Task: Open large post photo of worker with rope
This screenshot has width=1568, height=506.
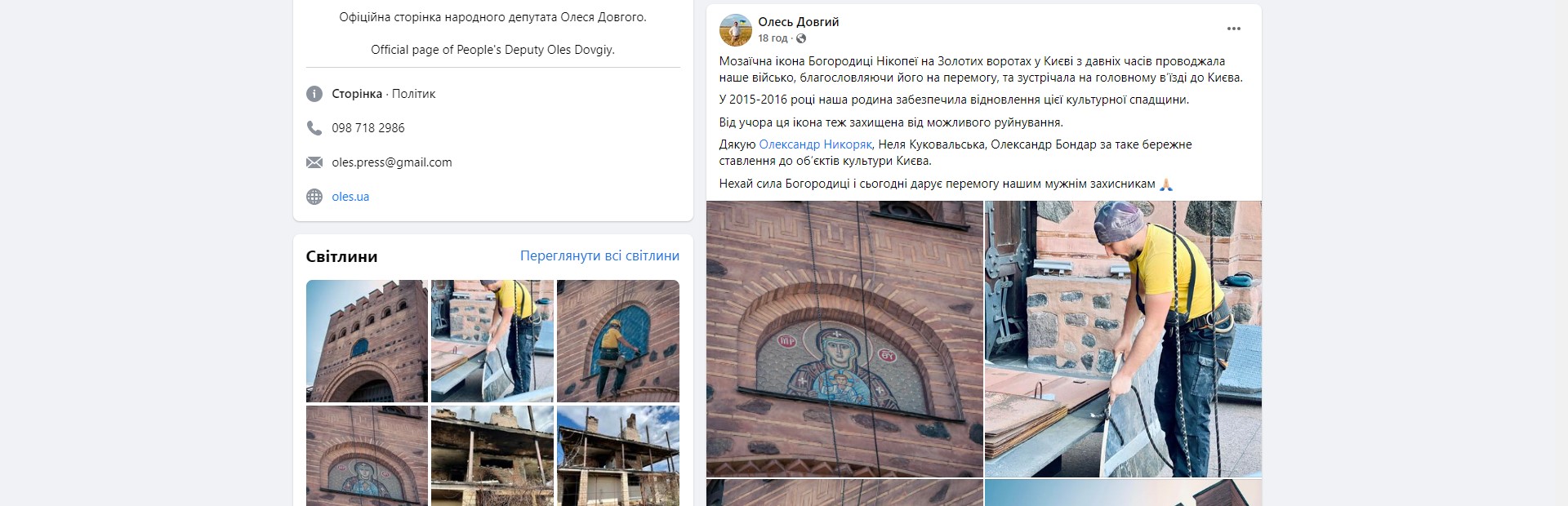Action: [x=1123, y=339]
